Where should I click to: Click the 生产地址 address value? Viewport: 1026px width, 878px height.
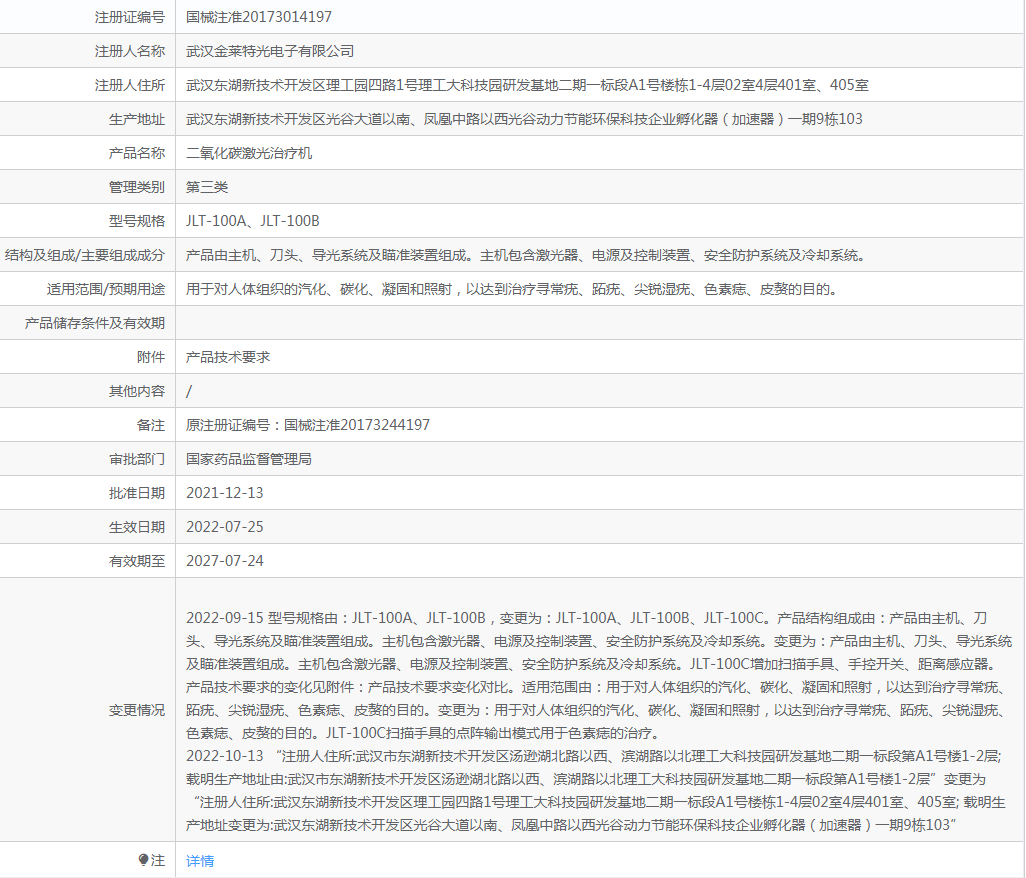[x=524, y=119]
